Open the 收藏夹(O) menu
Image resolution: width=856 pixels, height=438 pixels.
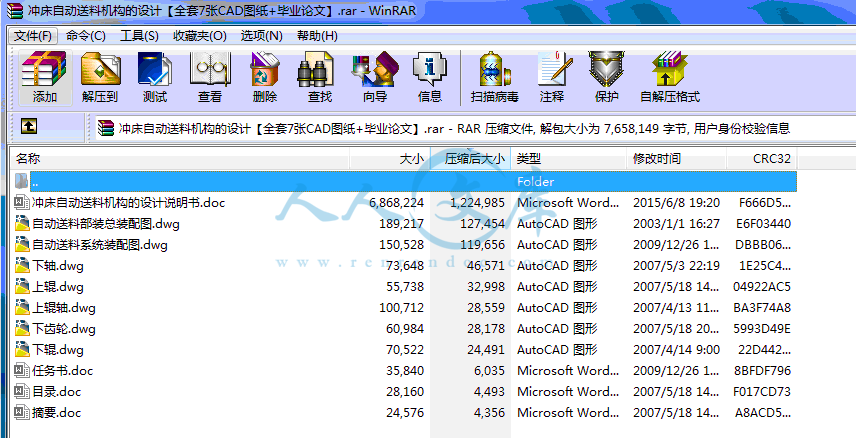coord(200,36)
